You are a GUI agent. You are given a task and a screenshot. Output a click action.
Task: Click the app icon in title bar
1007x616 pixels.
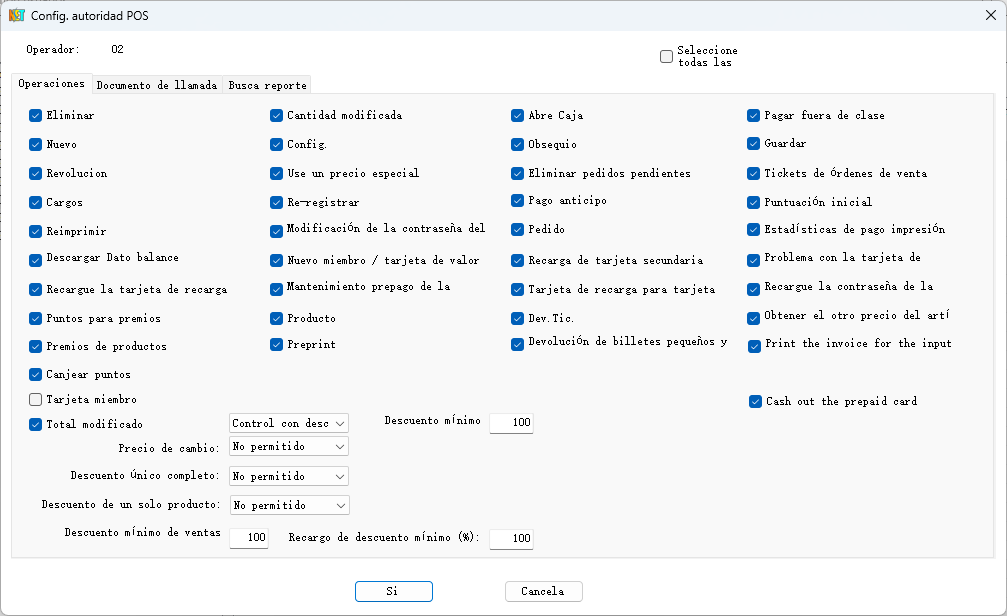click(x=16, y=15)
